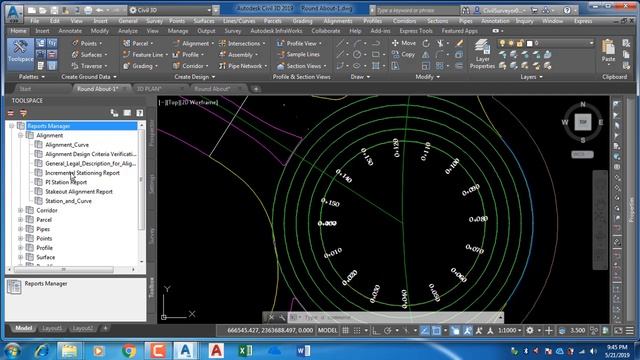The image size is (640, 360).
Task: Open the Analyze ribbon tab
Action: pos(128,31)
